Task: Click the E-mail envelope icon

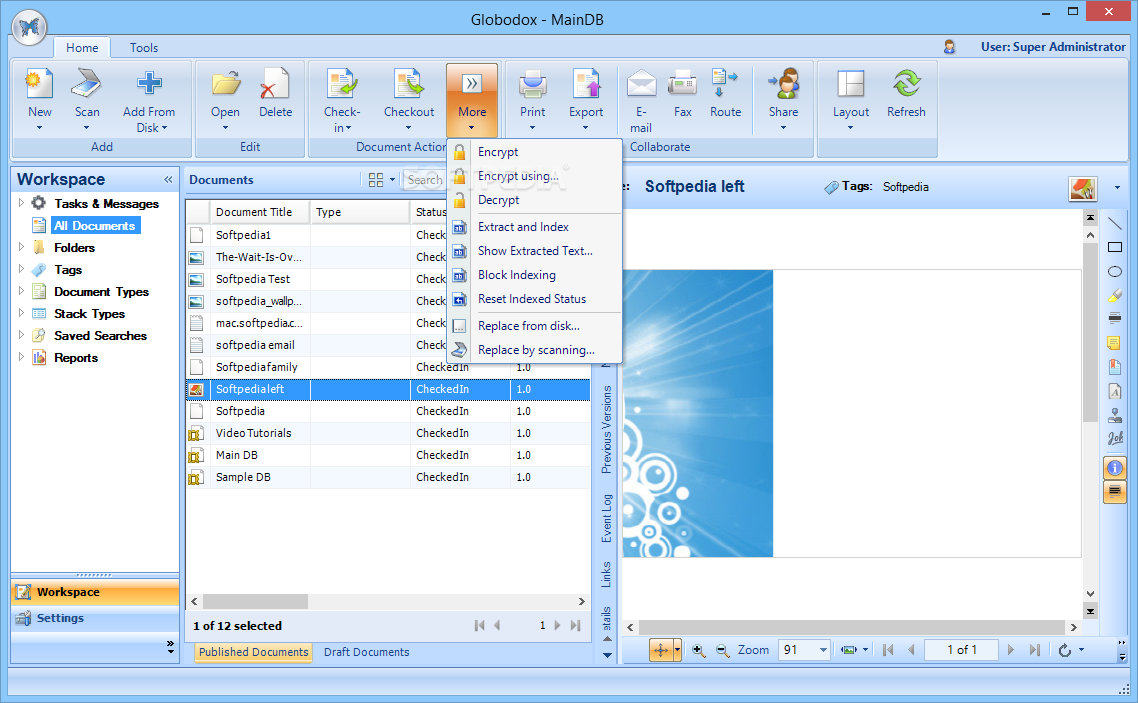Action: (641, 83)
